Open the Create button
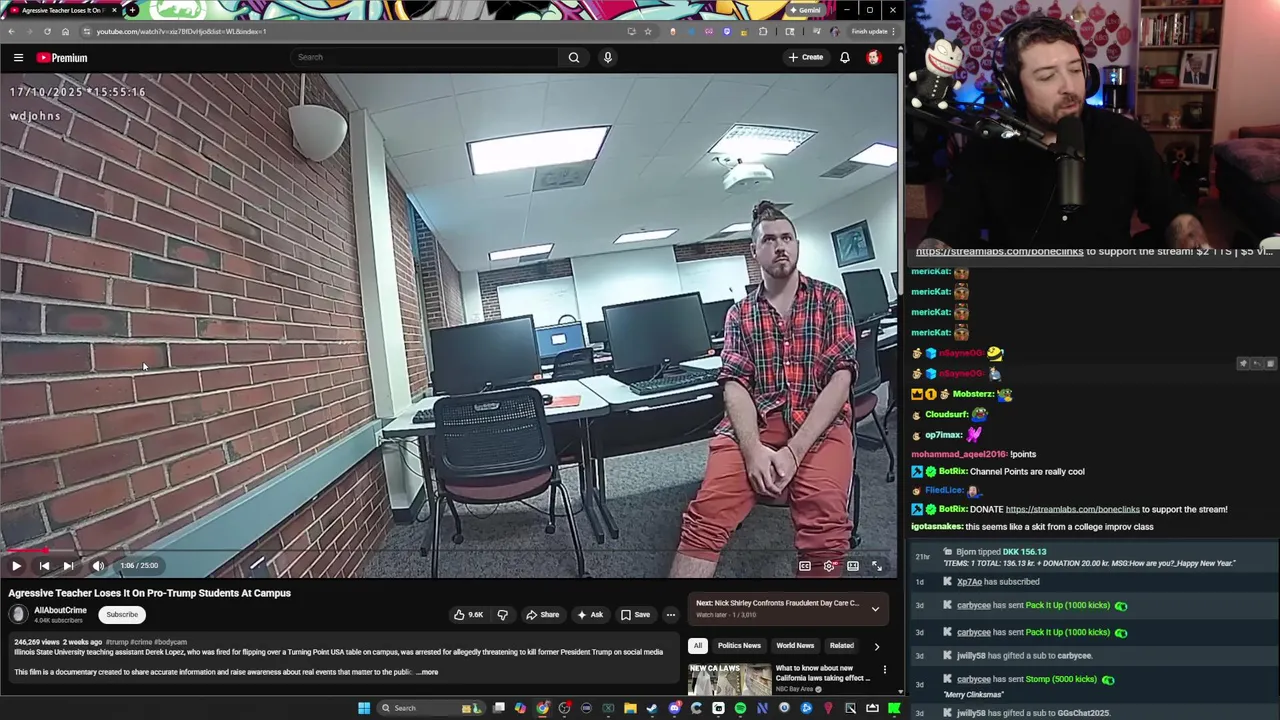 click(x=806, y=57)
